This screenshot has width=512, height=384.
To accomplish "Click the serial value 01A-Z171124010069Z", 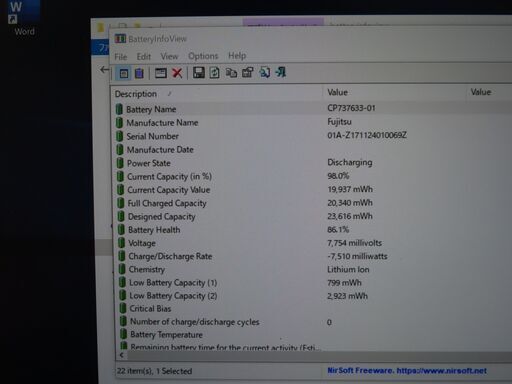I will click(367, 135).
